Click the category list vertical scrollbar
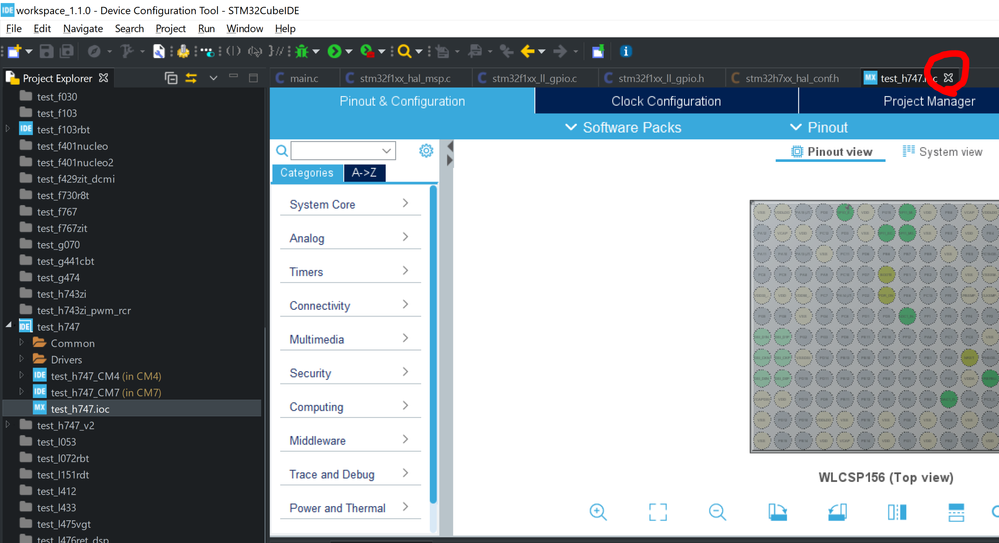Viewport: 999px width, 543px height. [x=434, y=344]
